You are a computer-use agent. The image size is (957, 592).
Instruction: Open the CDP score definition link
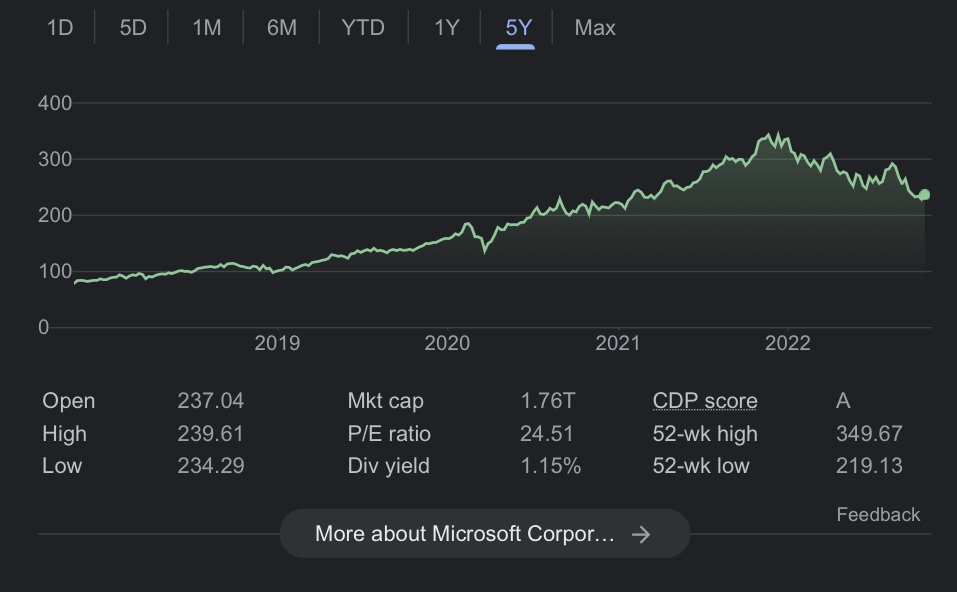point(704,401)
